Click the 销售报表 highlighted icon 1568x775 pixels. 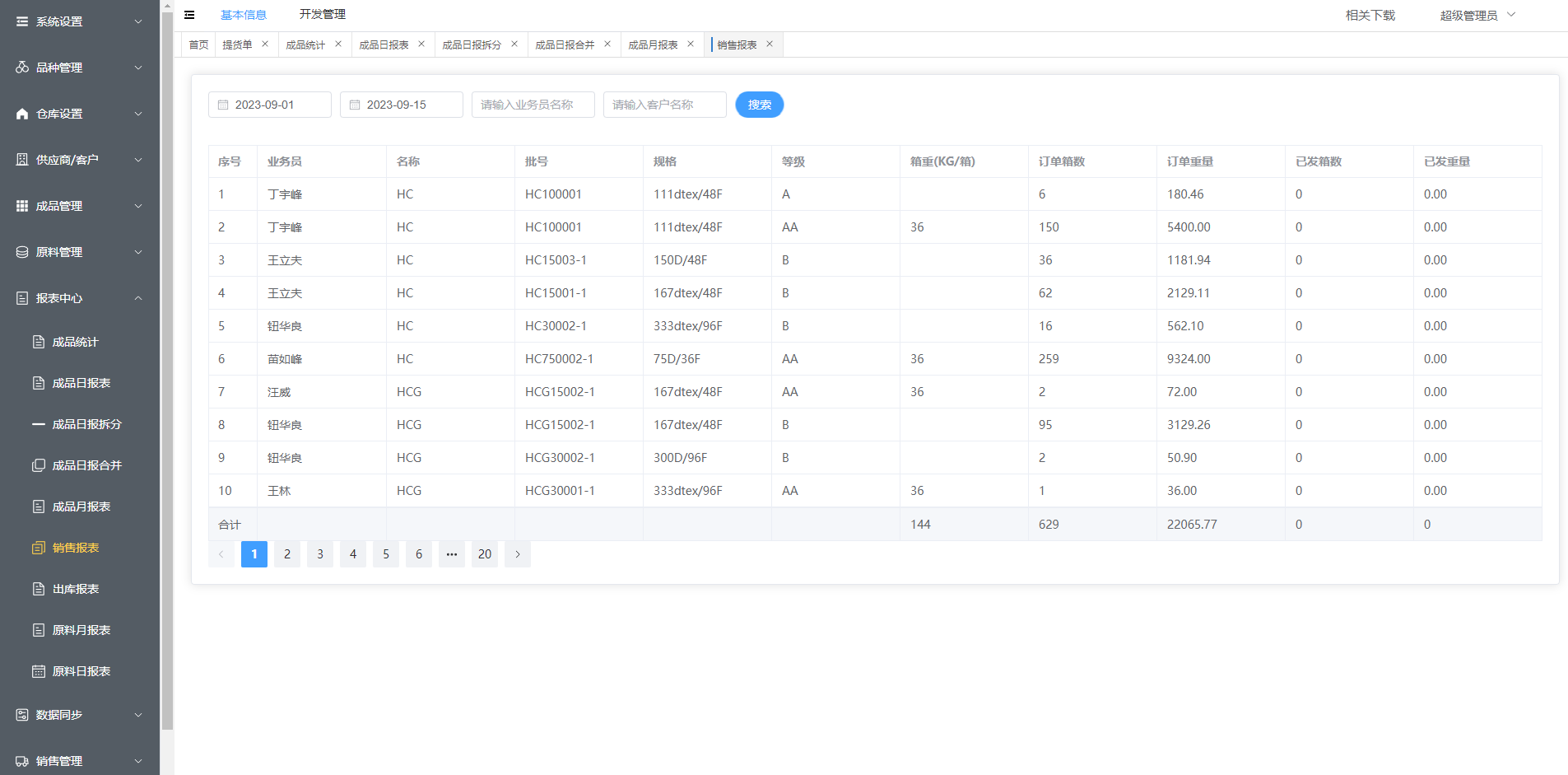[39, 548]
